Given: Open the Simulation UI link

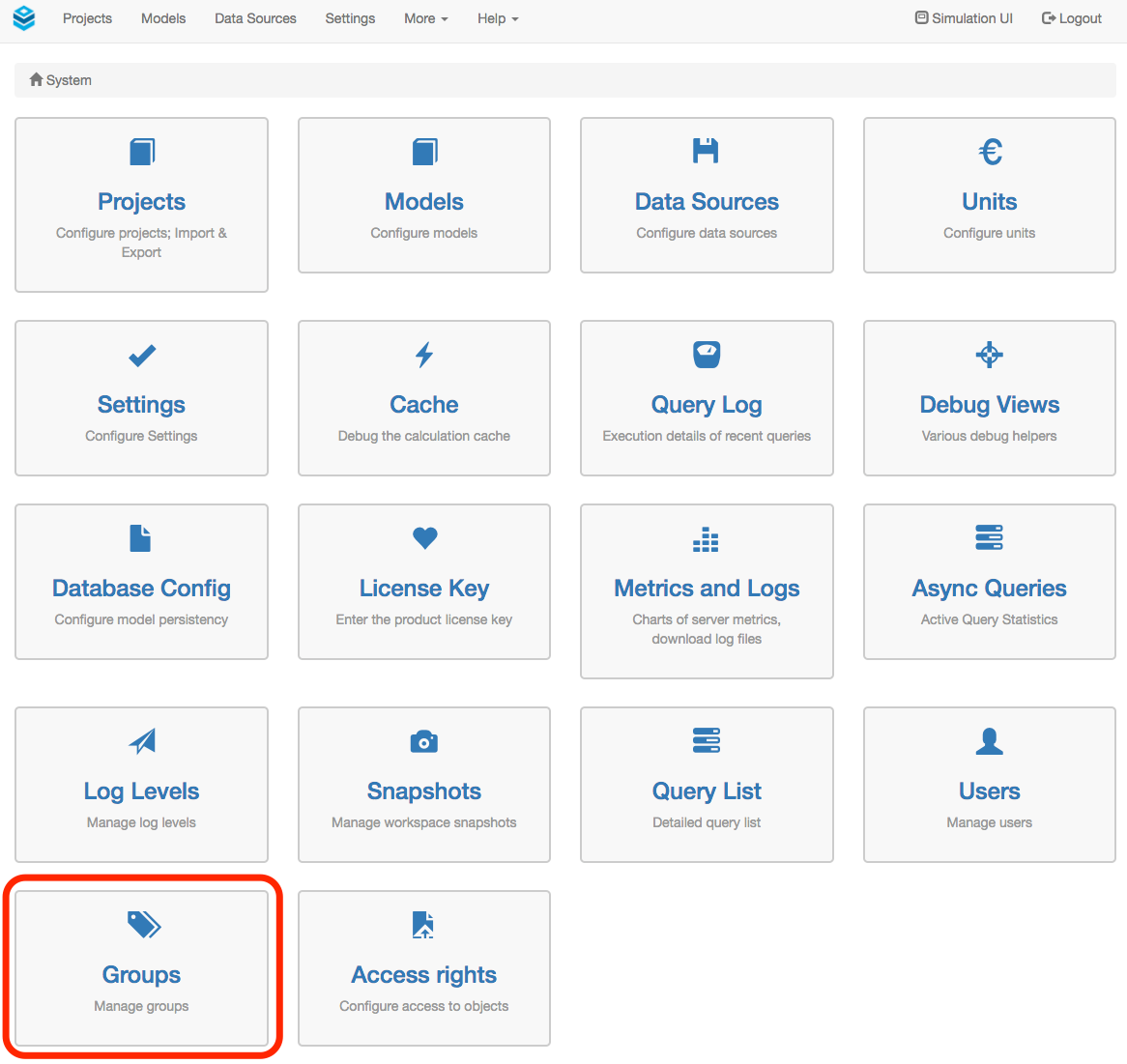Looking at the screenshot, I should click(964, 18).
